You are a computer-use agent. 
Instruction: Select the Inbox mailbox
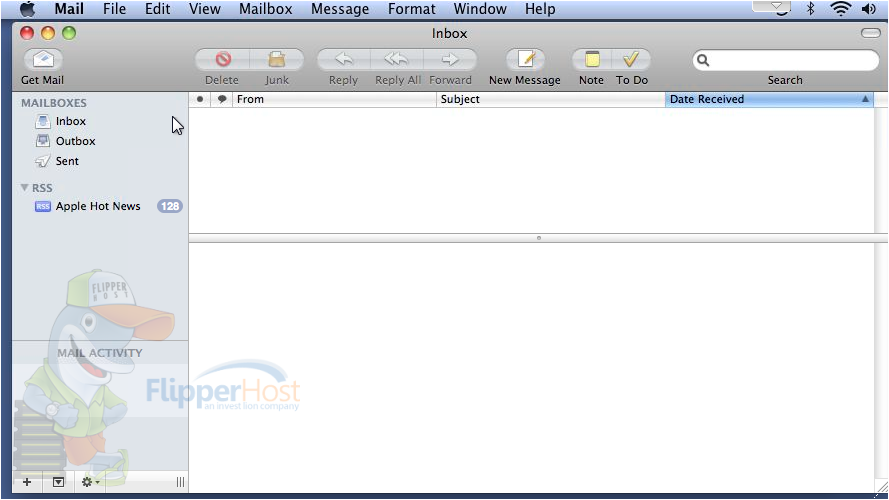71,121
